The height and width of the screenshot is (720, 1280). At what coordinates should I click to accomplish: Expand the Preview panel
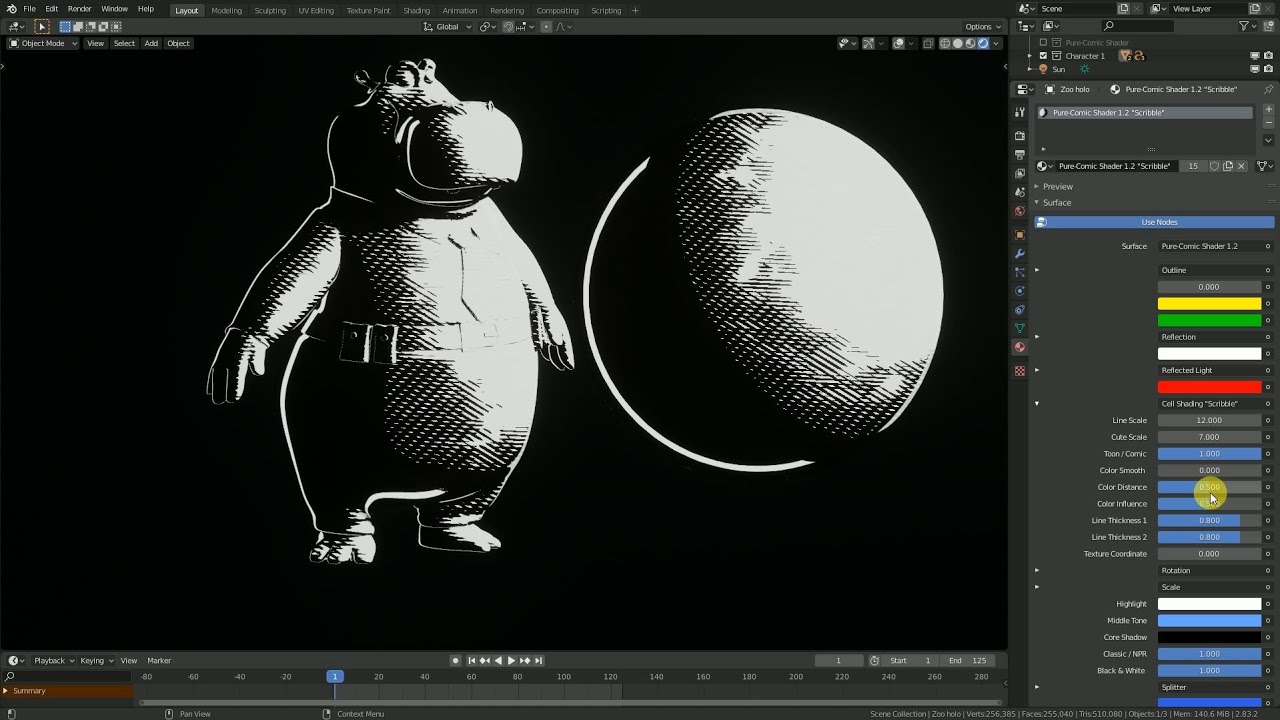coord(1057,186)
